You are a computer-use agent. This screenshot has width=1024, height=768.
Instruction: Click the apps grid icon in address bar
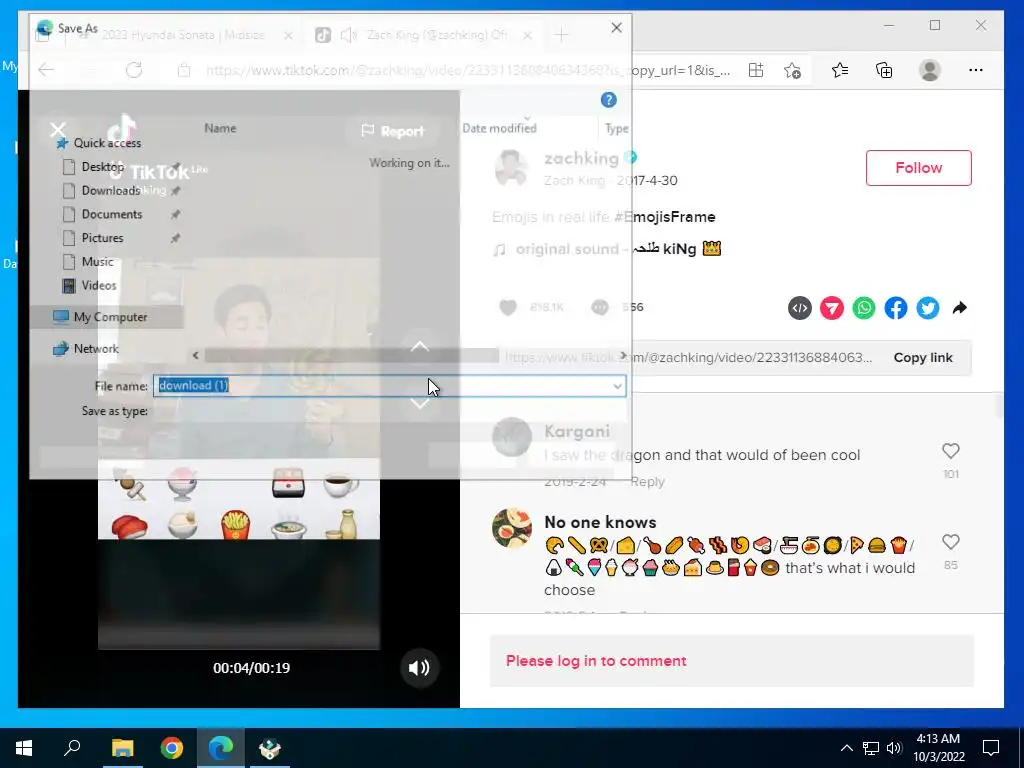(x=756, y=70)
